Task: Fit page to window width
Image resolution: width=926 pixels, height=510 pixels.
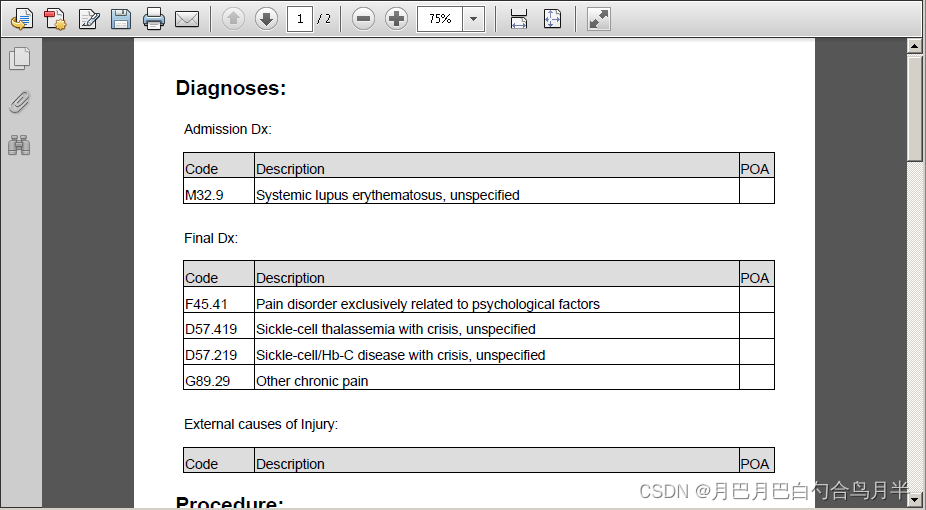Action: pos(519,19)
